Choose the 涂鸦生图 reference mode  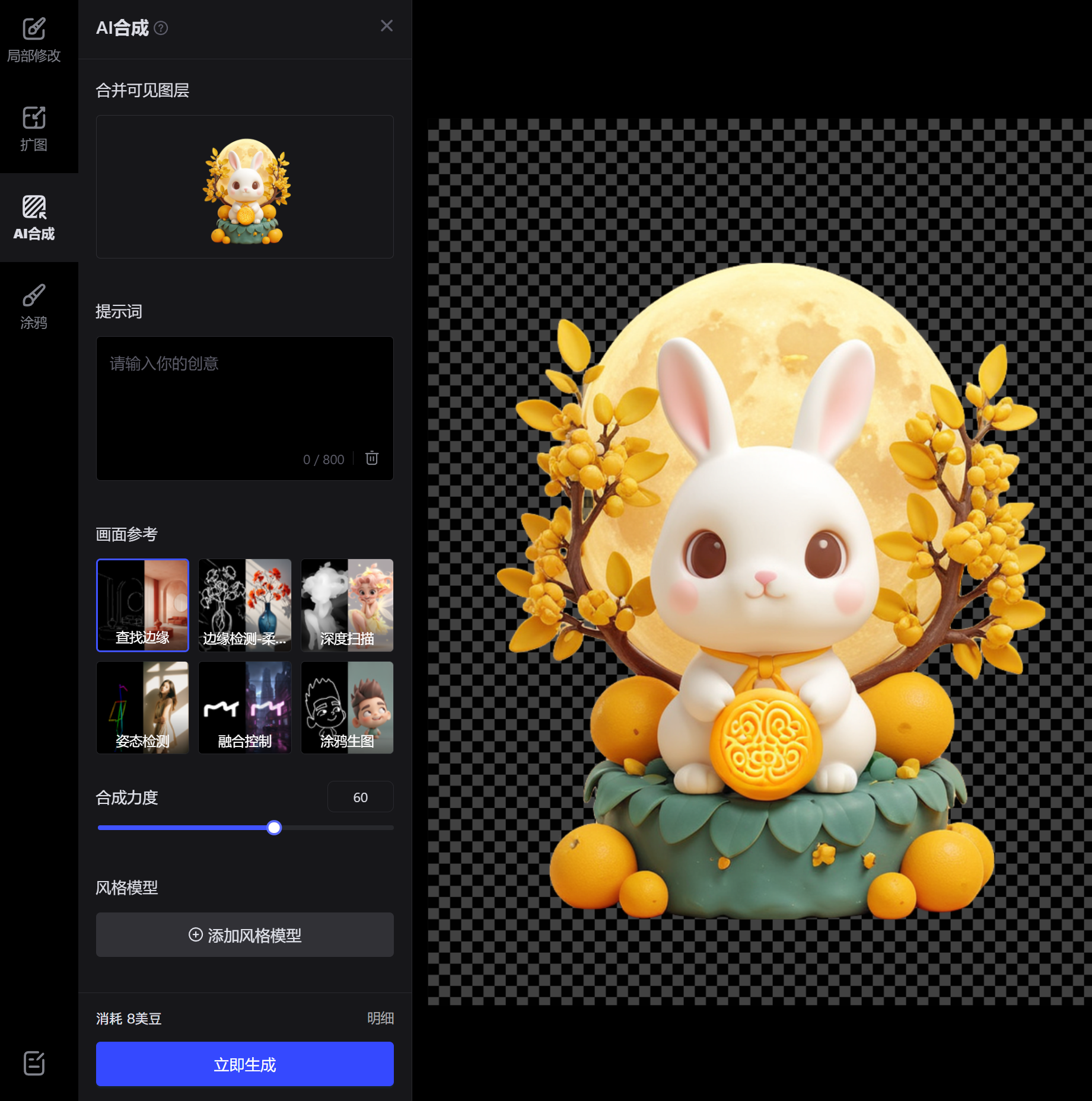(x=347, y=707)
